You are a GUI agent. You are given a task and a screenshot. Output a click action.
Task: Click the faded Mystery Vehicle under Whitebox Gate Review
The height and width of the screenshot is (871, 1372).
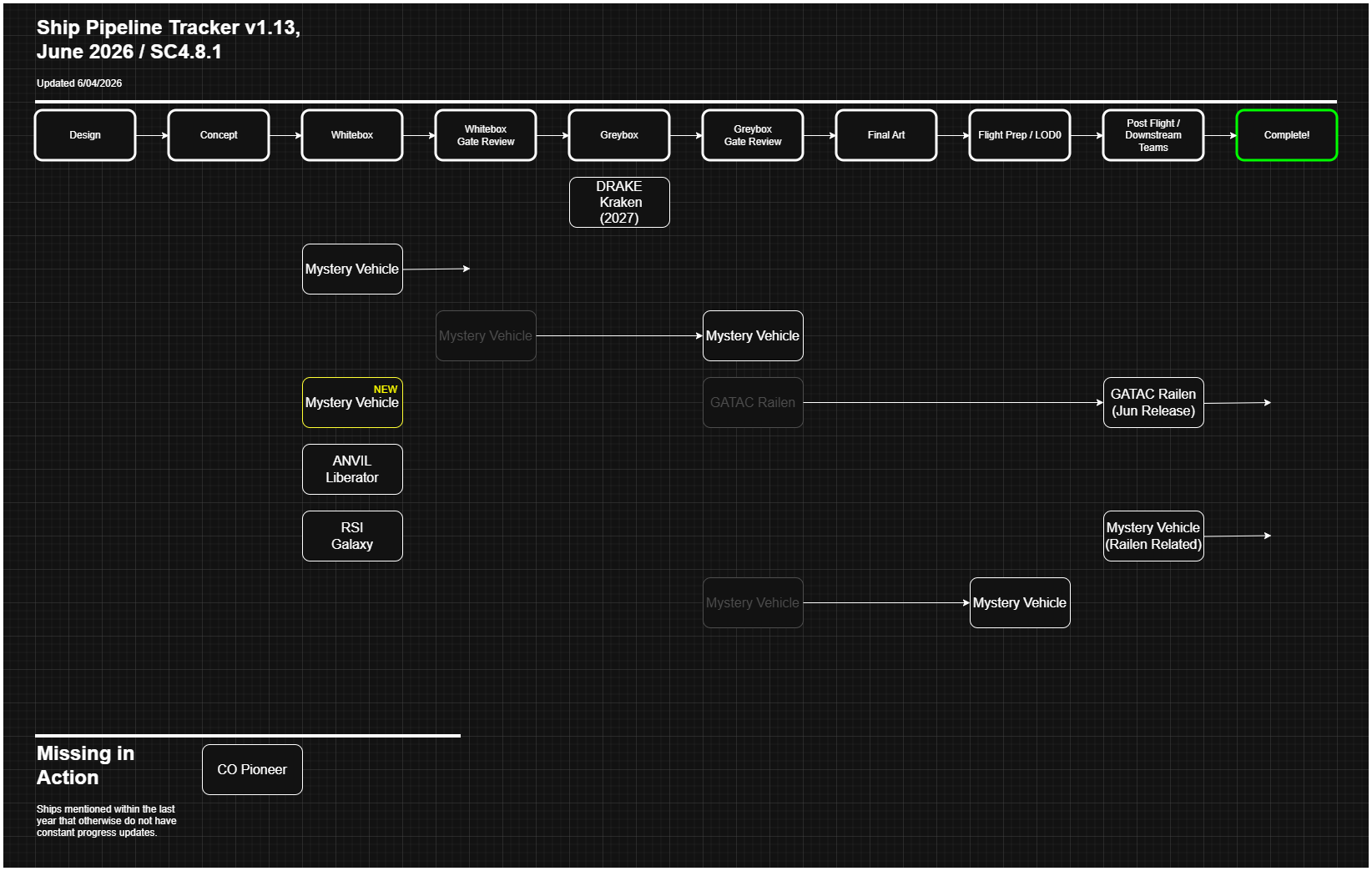point(486,335)
